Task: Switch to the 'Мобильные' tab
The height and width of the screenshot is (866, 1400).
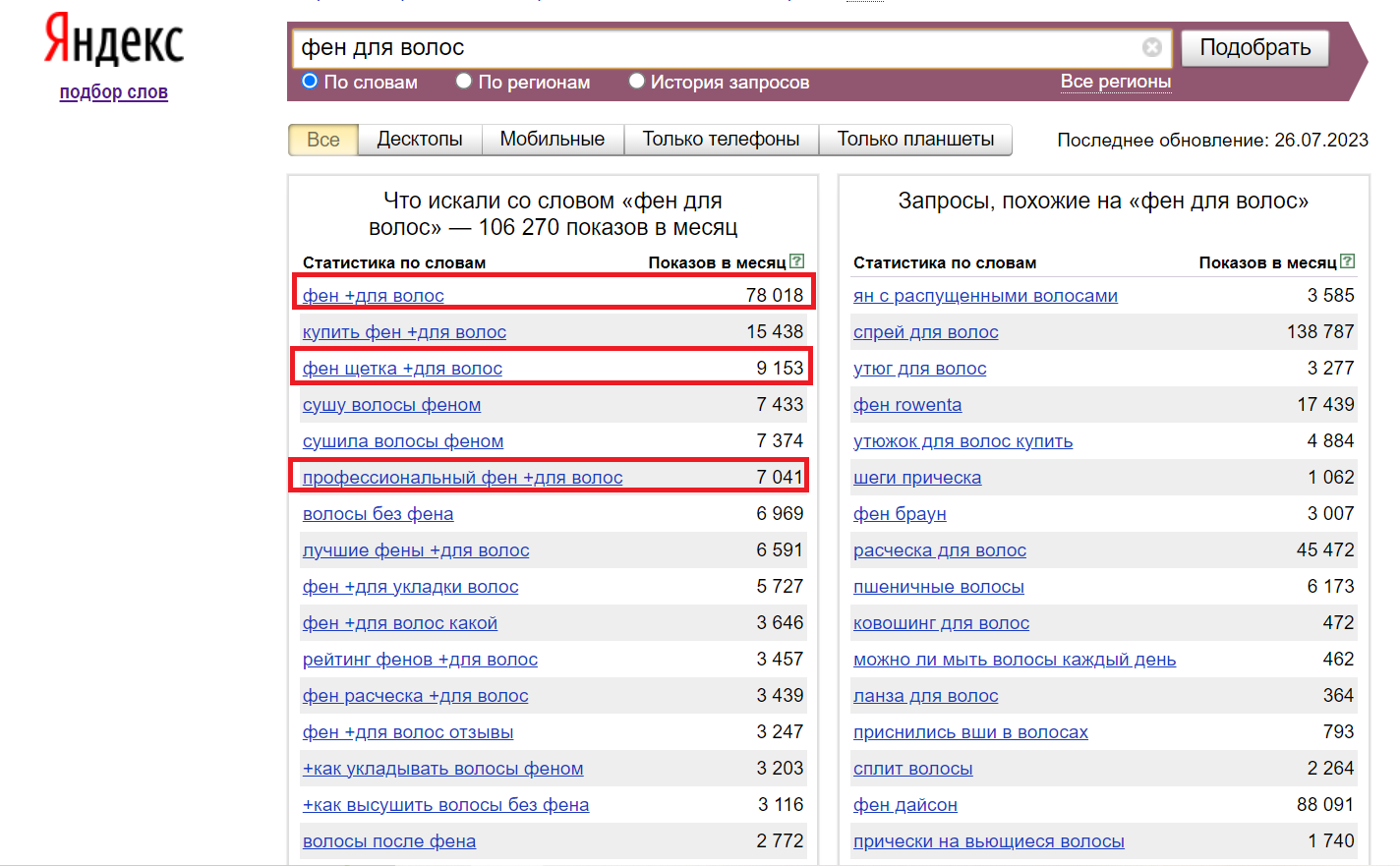Action: click(553, 140)
